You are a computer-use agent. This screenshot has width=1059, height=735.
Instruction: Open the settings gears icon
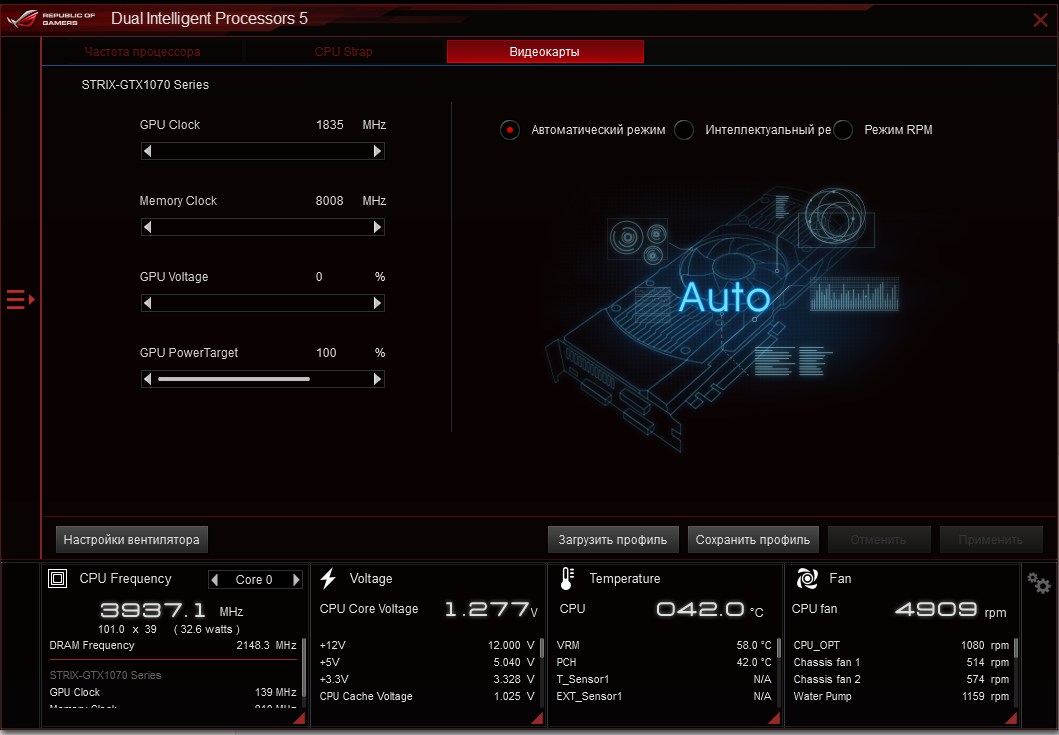click(x=1039, y=582)
